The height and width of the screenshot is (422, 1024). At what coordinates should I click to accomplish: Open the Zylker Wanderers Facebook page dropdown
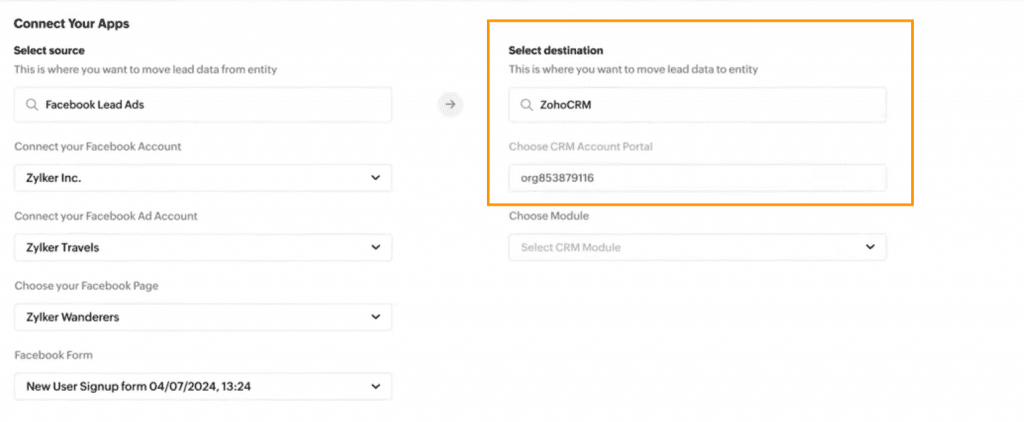pos(203,317)
